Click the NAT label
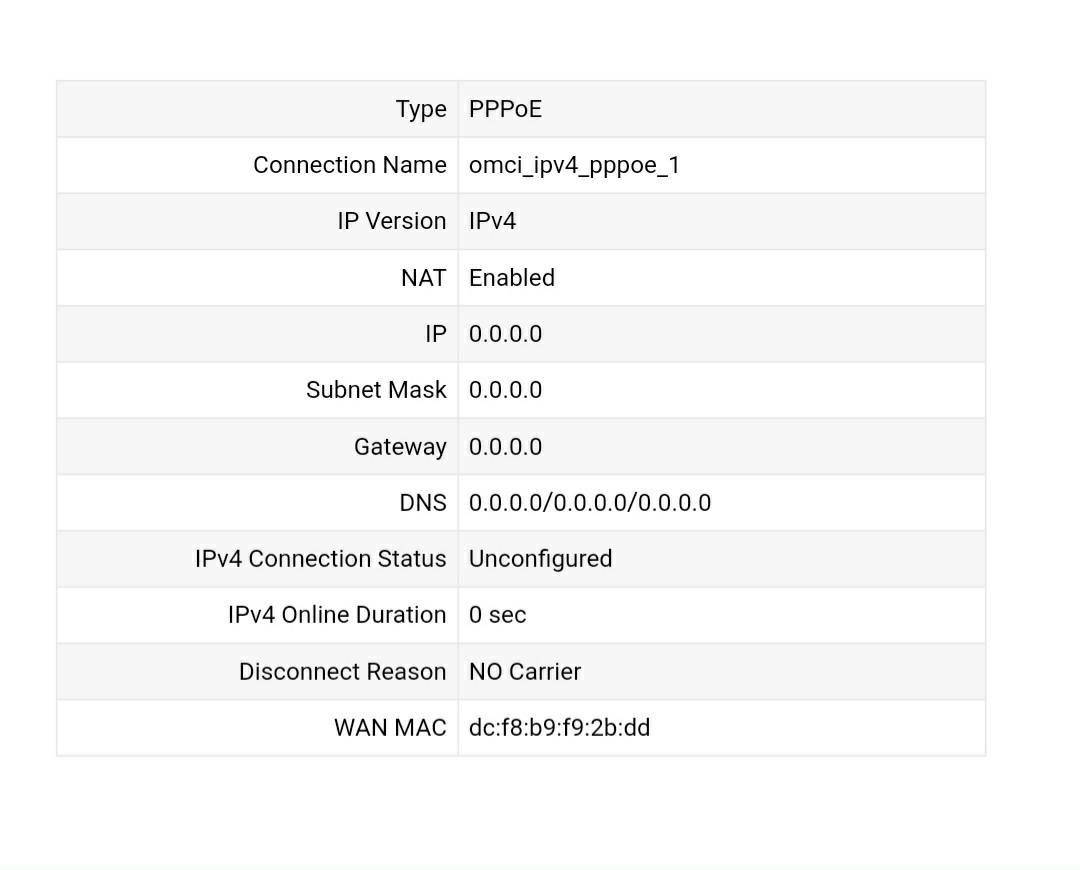Image resolution: width=1080 pixels, height=870 pixels. pos(423,278)
